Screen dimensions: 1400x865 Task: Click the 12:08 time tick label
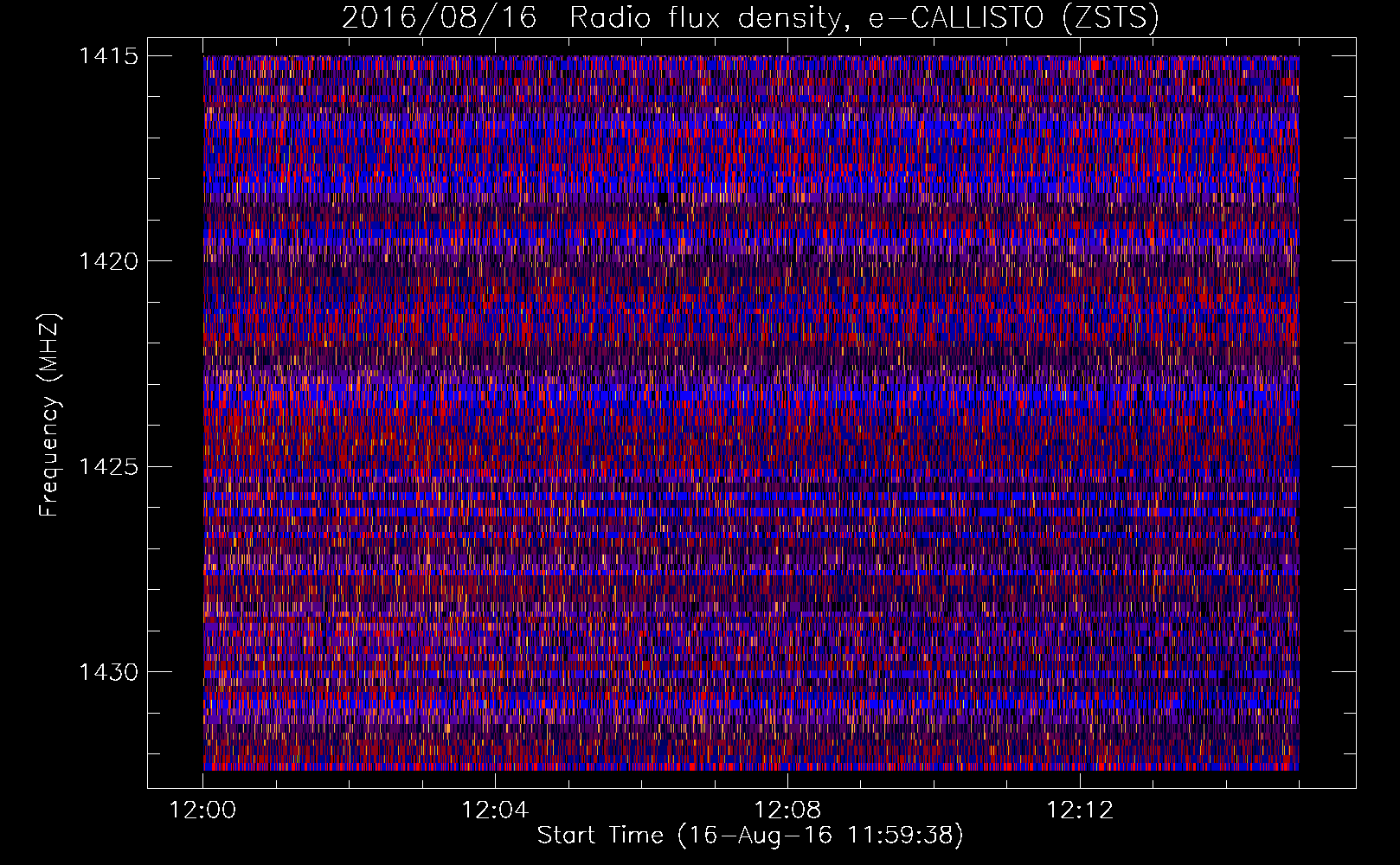coord(787,811)
